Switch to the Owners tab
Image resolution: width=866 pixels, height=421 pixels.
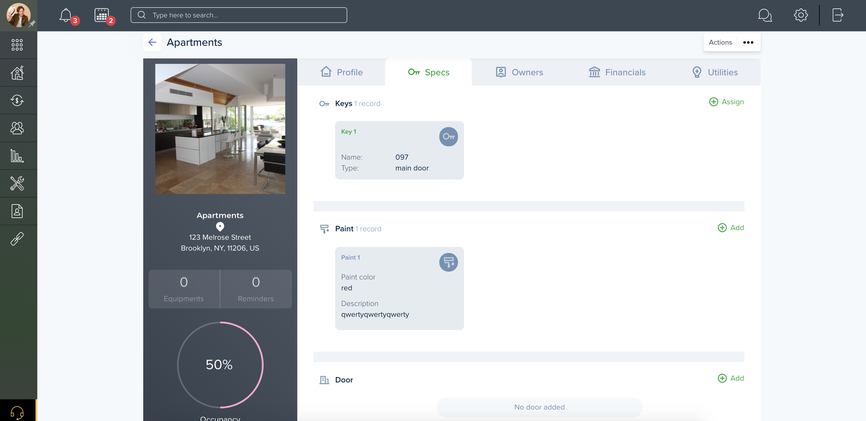tap(519, 72)
